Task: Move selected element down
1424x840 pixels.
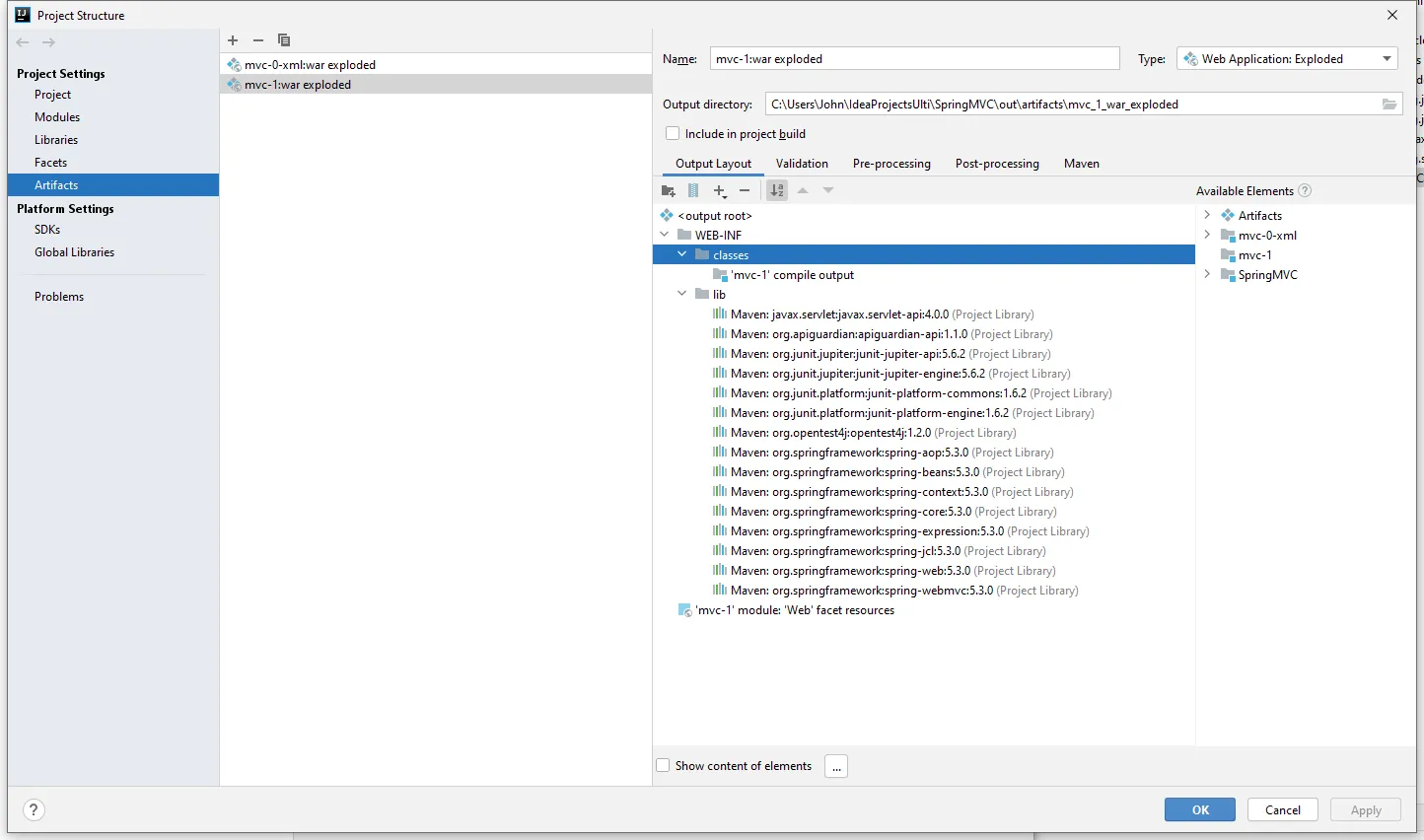Action: click(x=828, y=190)
